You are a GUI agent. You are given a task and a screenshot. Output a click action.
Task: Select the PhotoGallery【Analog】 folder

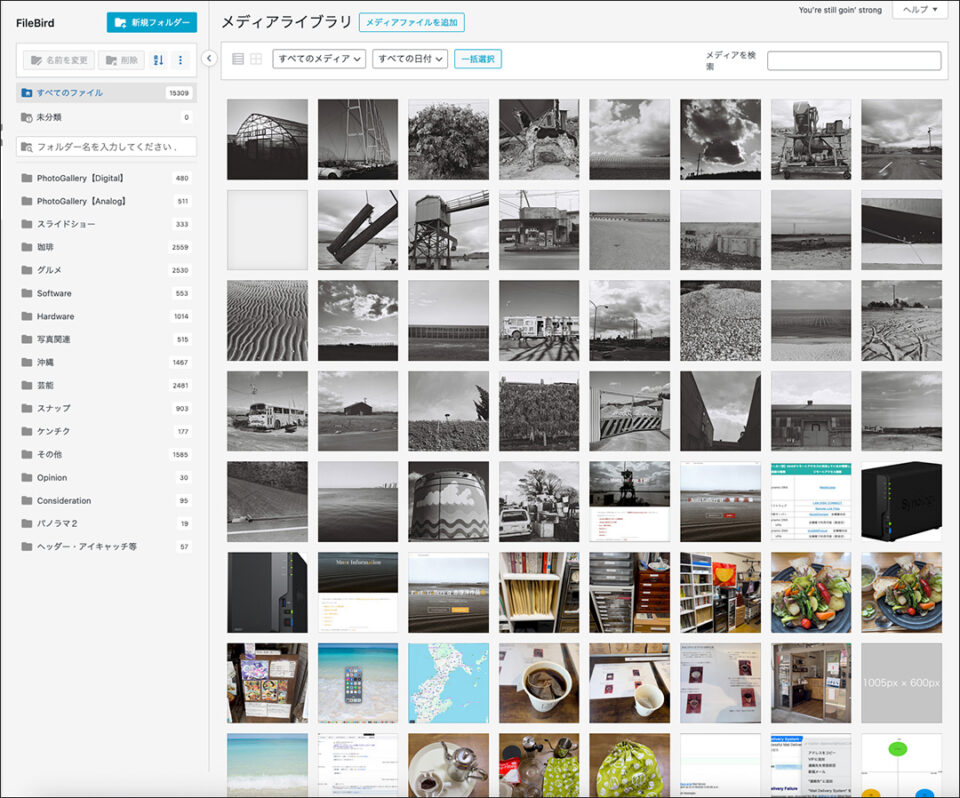coord(106,201)
